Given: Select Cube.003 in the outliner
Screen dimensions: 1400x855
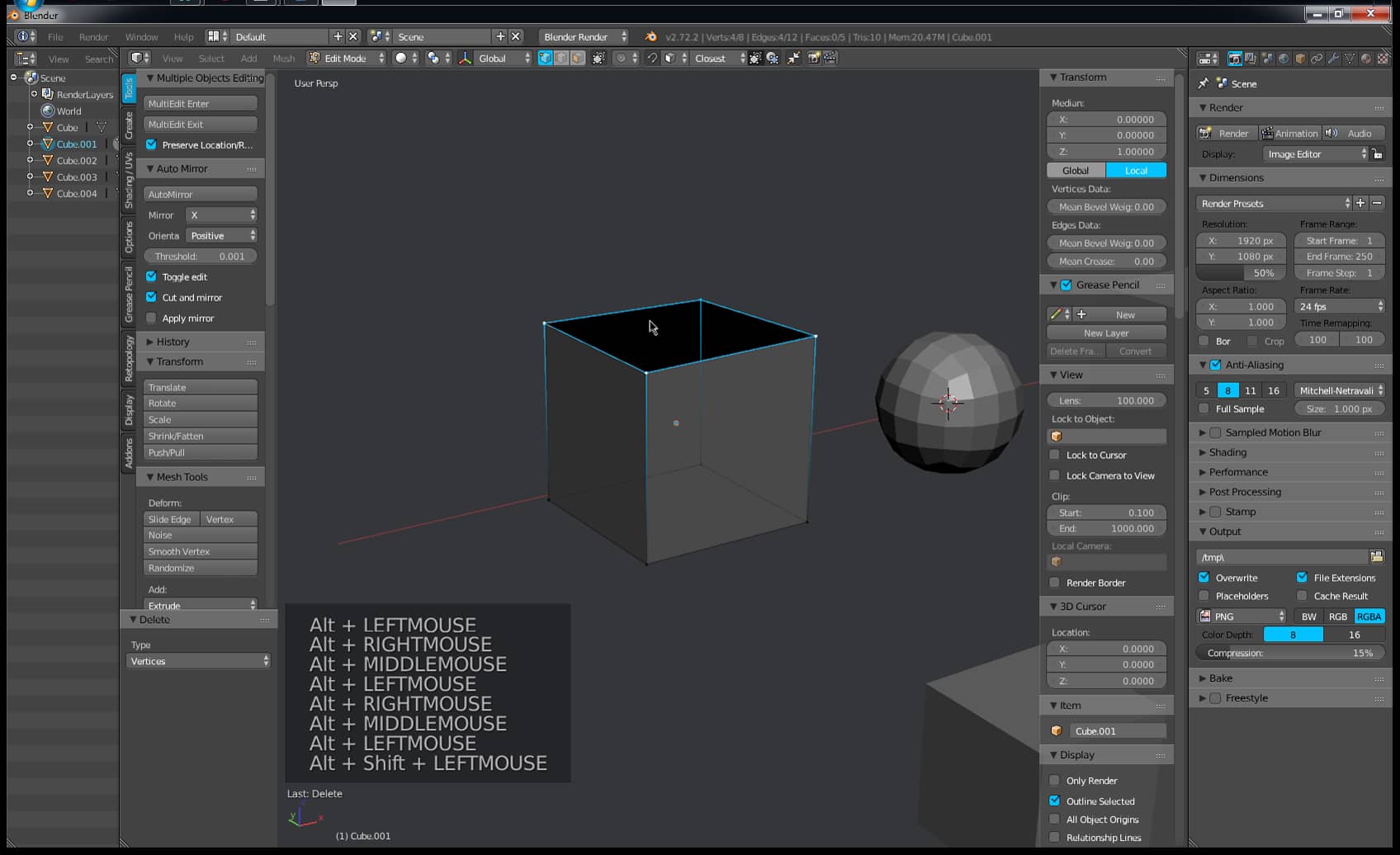Looking at the screenshot, I should [75, 177].
